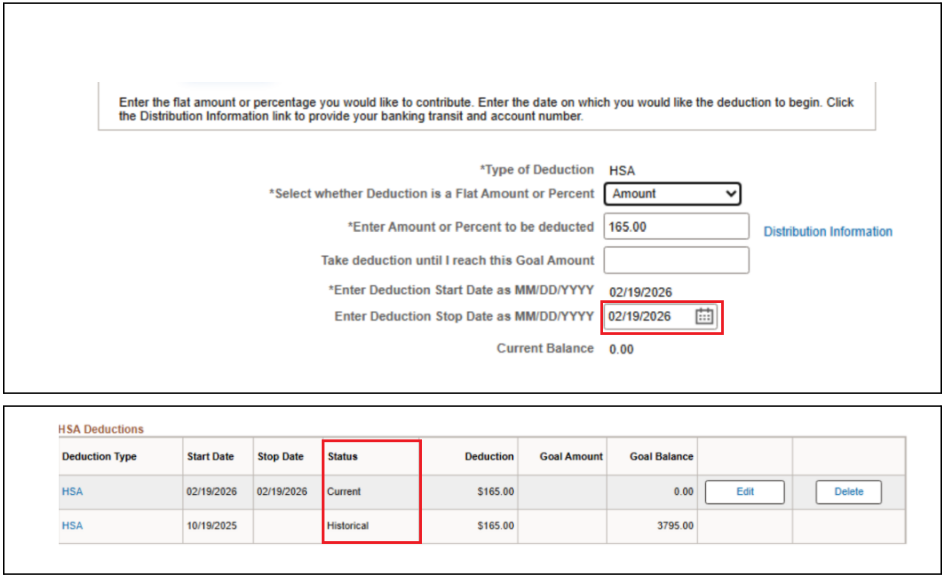Screen dimensions: 946x577
Task: Open the HSA link in the Historical row
Action: (72, 525)
